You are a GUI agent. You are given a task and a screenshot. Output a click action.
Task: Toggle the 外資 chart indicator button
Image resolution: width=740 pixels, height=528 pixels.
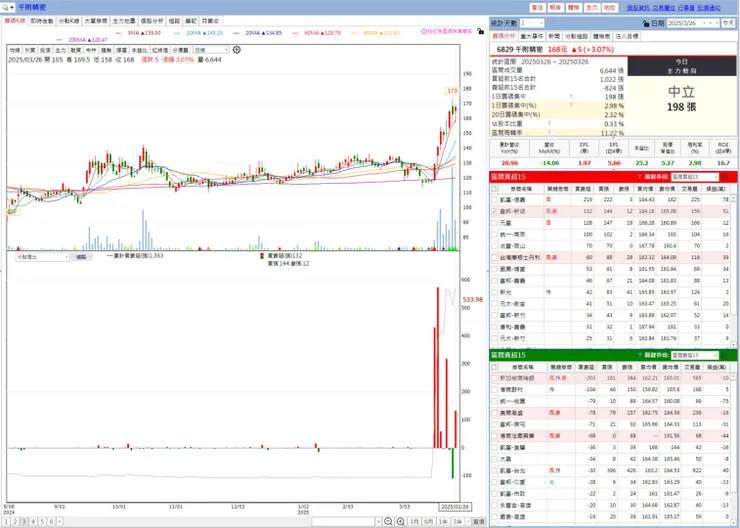[x=30, y=50]
